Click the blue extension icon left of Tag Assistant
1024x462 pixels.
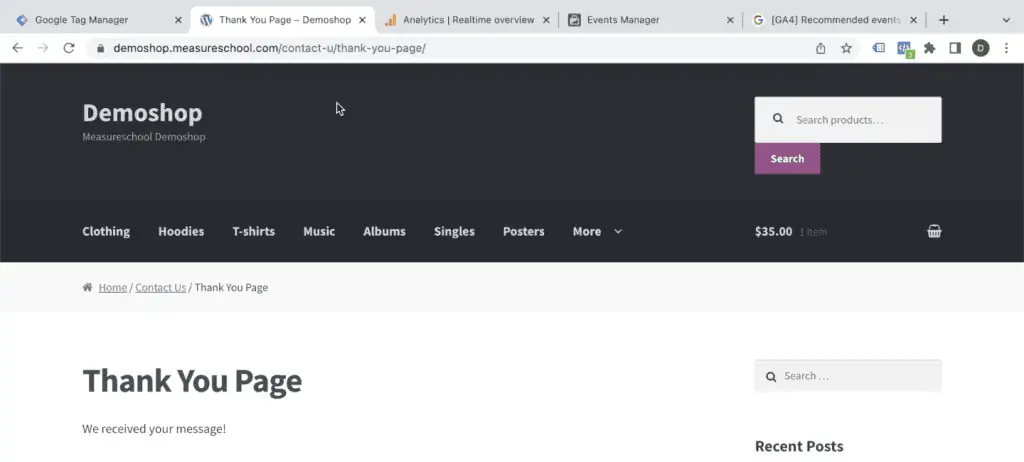879,48
